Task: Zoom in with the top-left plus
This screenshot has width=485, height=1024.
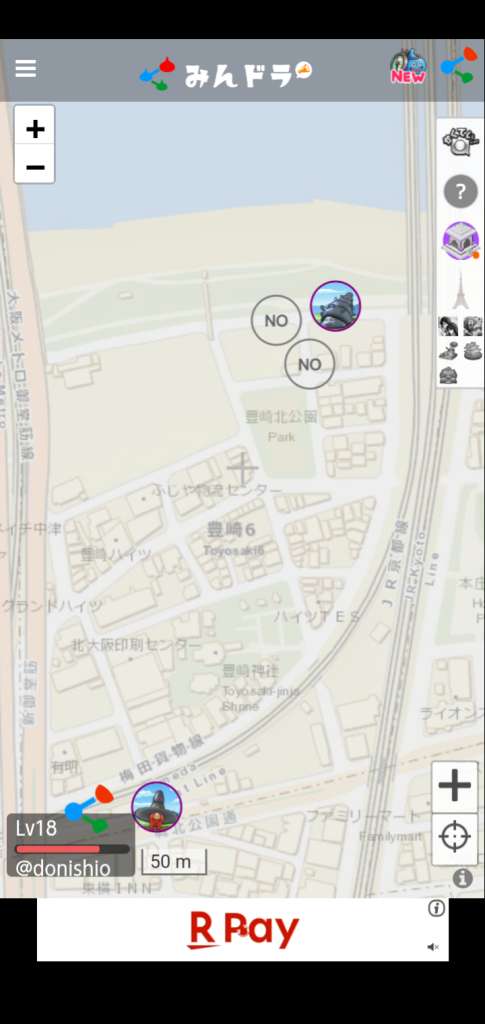Action: [35, 129]
